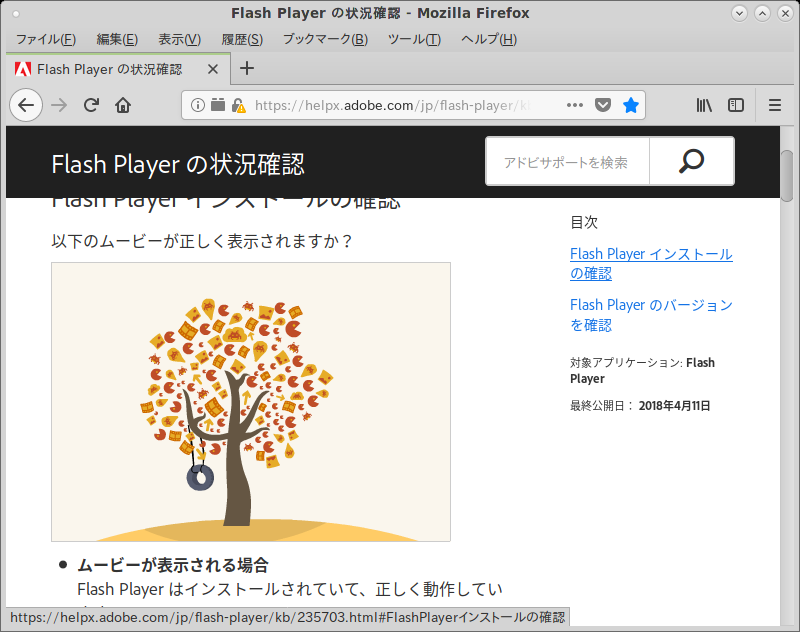Open a new tab with plus button
The image size is (800, 632).
247,68
